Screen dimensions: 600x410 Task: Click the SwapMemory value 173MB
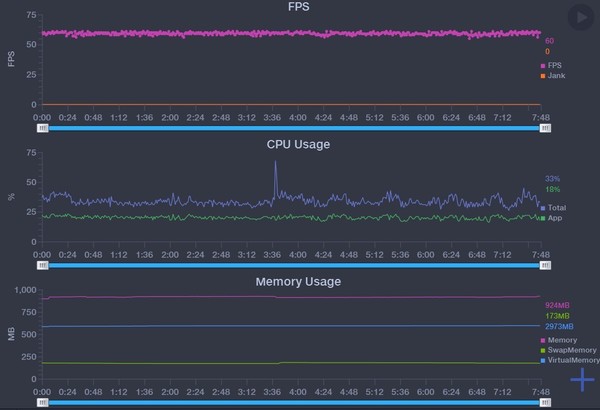pyautogui.click(x=557, y=316)
